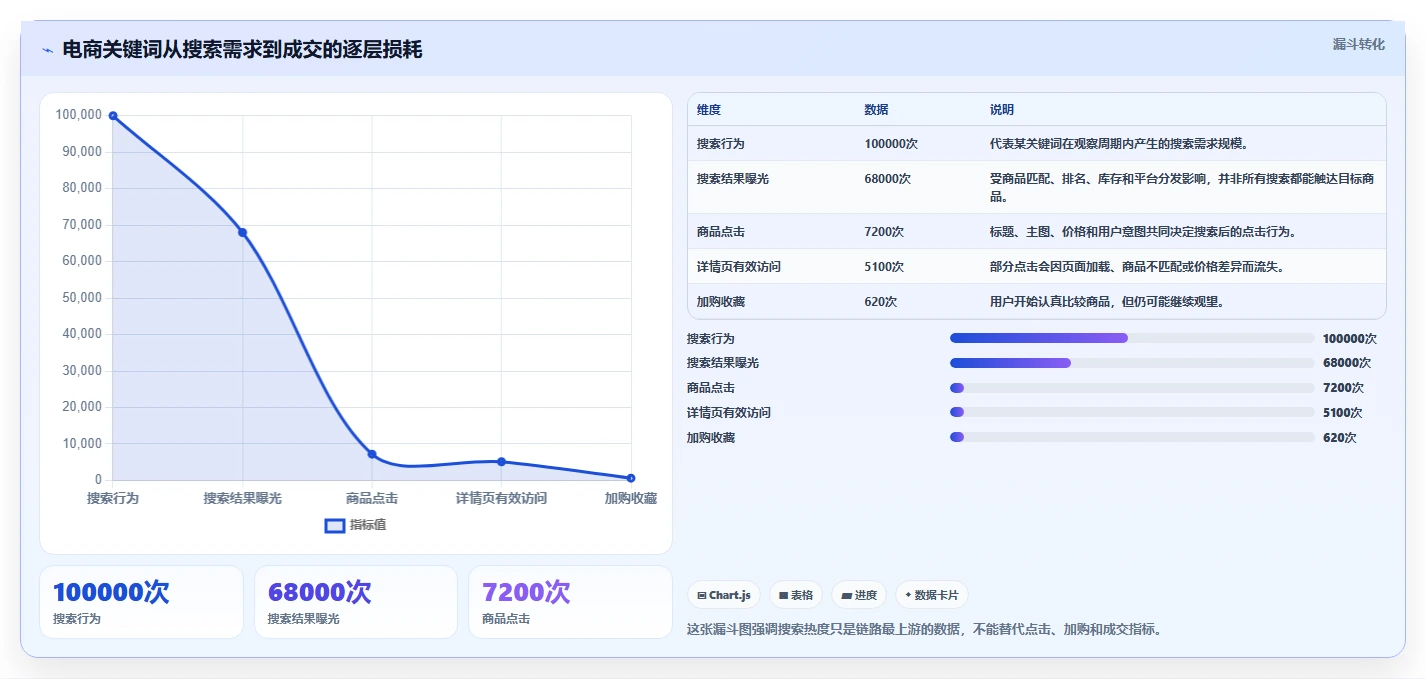The height and width of the screenshot is (679, 1426).
Task: Click the 搜索行为 progress bar
Action: point(1132,338)
